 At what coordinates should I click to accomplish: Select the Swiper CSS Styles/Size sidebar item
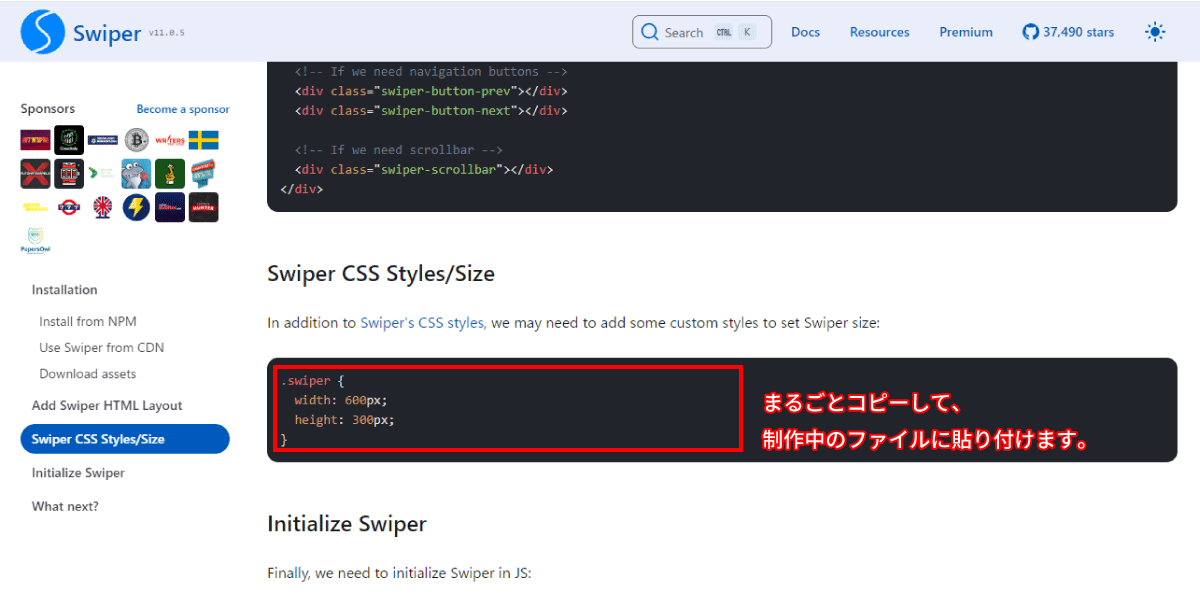pos(125,439)
